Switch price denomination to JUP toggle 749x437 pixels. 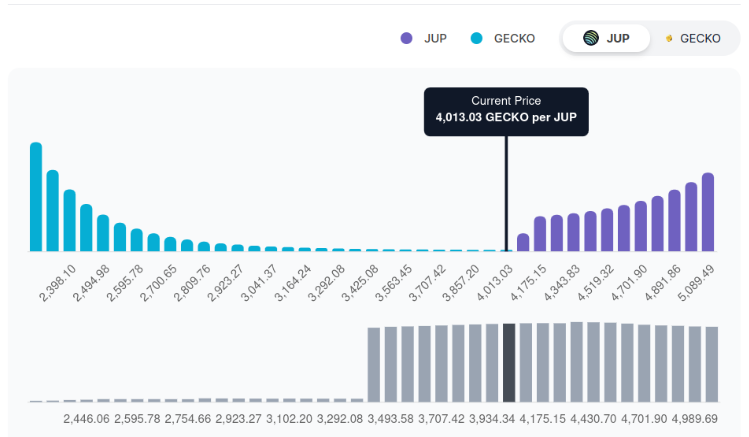pyautogui.click(x=606, y=38)
